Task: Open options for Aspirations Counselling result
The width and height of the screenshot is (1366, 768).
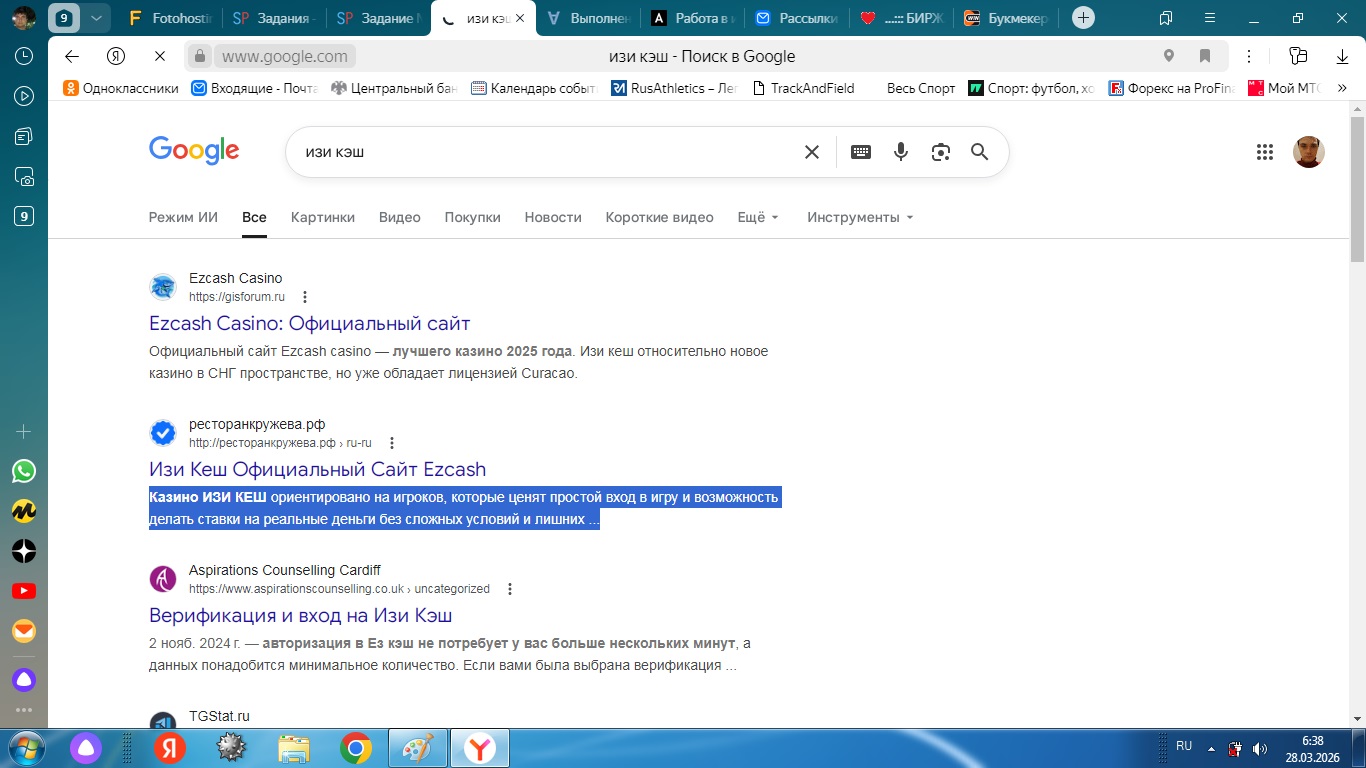Action: pyautogui.click(x=510, y=589)
